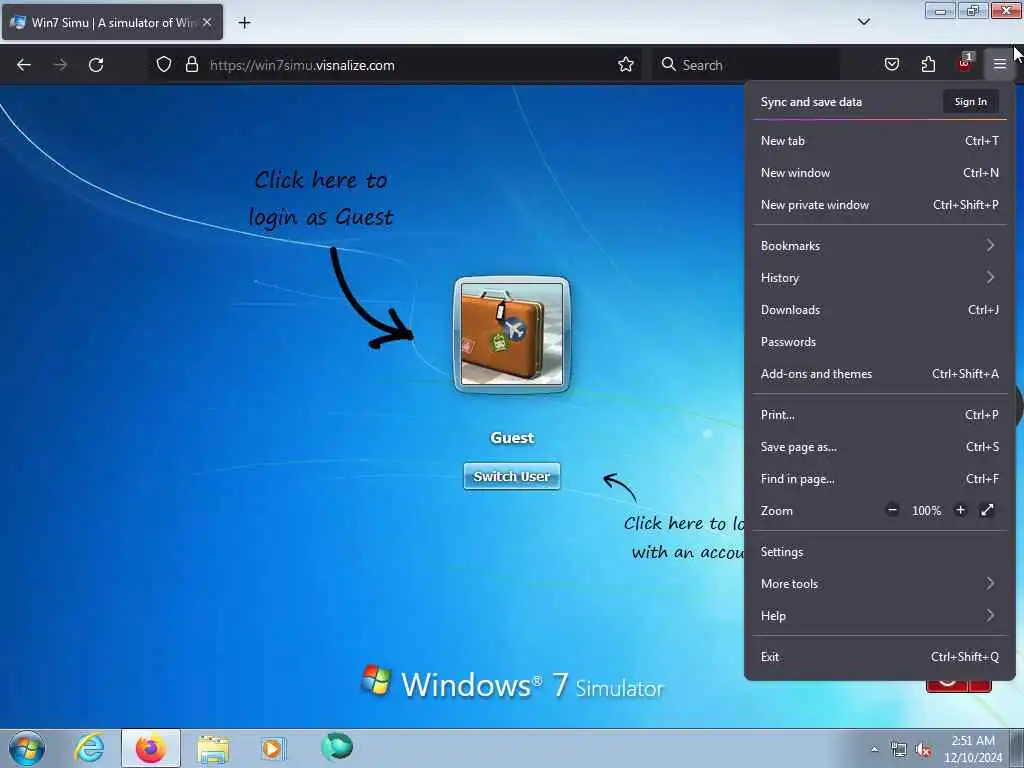Click the green round taskbar application icon
This screenshot has height=768, width=1024.
point(337,746)
